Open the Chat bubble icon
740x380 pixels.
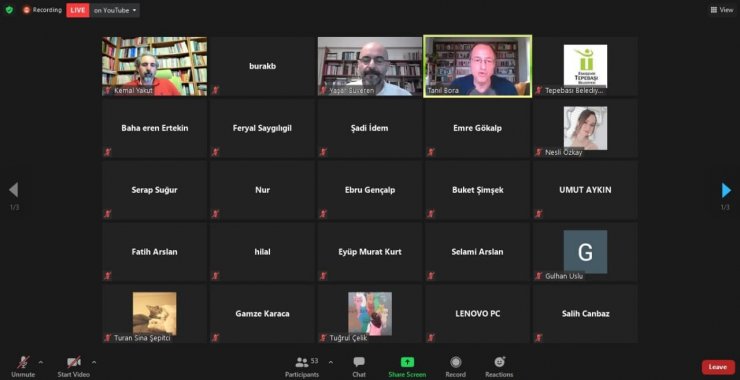pos(359,362)
